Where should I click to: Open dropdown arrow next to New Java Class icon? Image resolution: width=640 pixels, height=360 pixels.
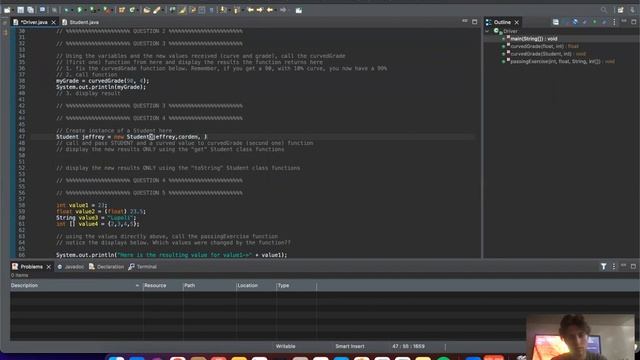pyautogui.click(x=138, y=10)
